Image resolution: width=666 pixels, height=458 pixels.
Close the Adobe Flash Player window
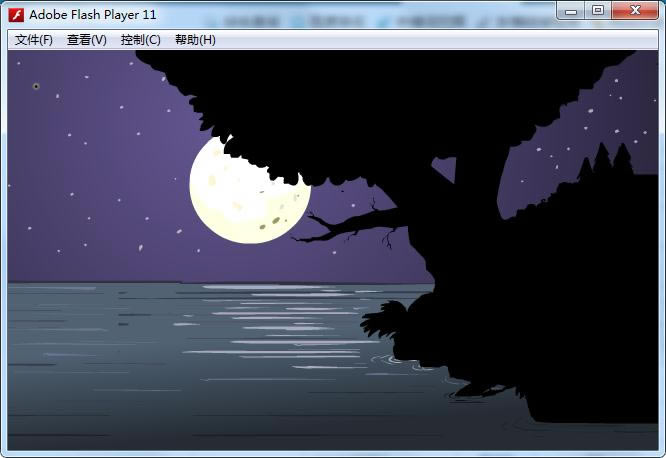tap(635, 11)
